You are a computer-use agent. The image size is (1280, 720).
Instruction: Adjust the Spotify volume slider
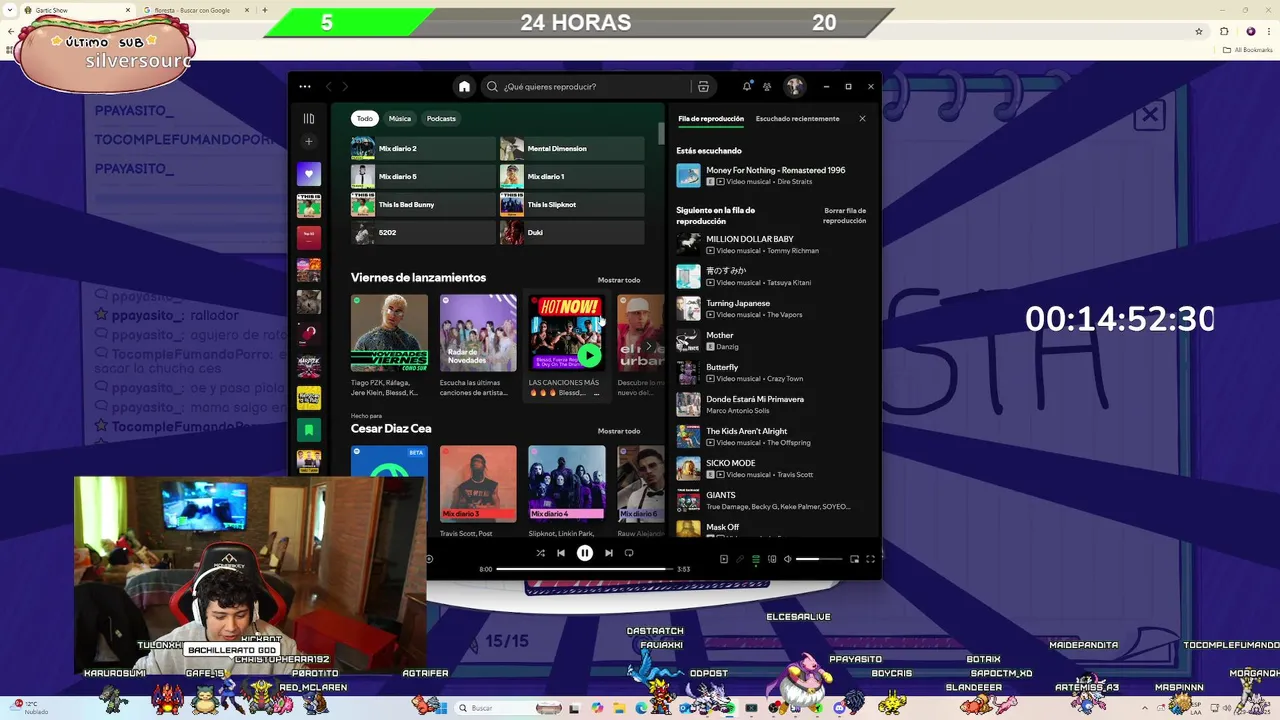tap(819, 559)
